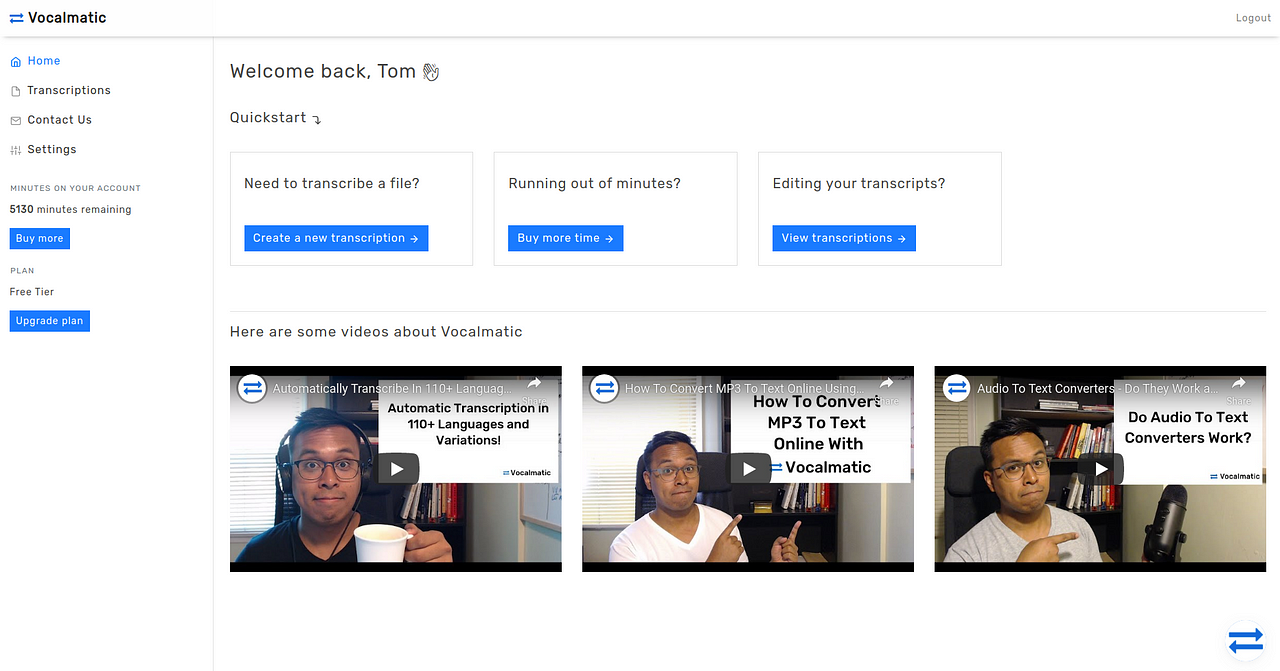Click the View transcriptions button
Viewport: 1280px width, 671px height.
coord(844,238)
